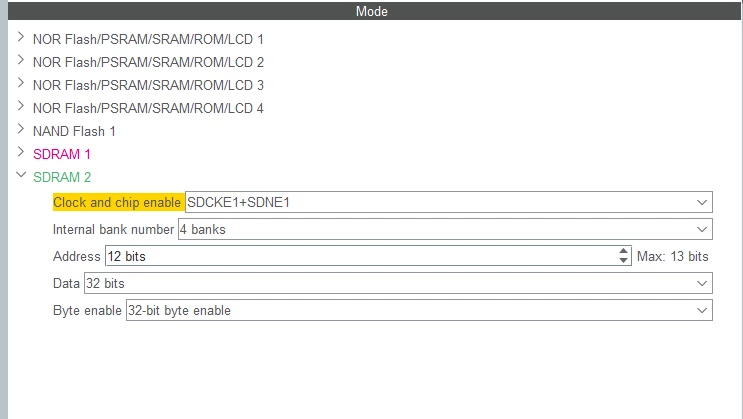This screenshot has width=743, height=419.
Task: Click the Internal bank number label
Action: (113, 229)
